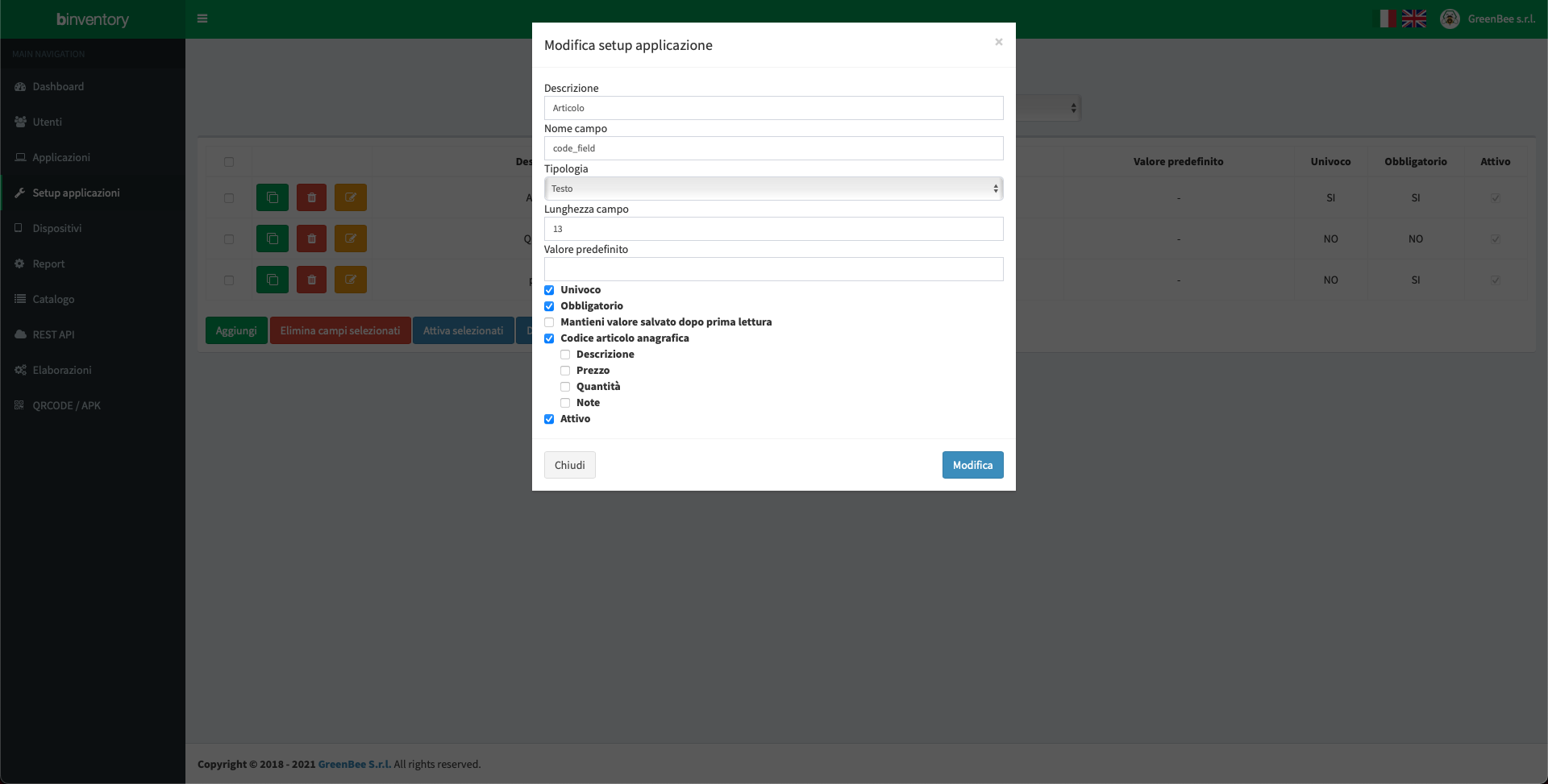Image resolution: width=1548 pixels, height=784 pixels.
Task: Tick the third table row selection checkbox
Action: [x=229, y=280]
